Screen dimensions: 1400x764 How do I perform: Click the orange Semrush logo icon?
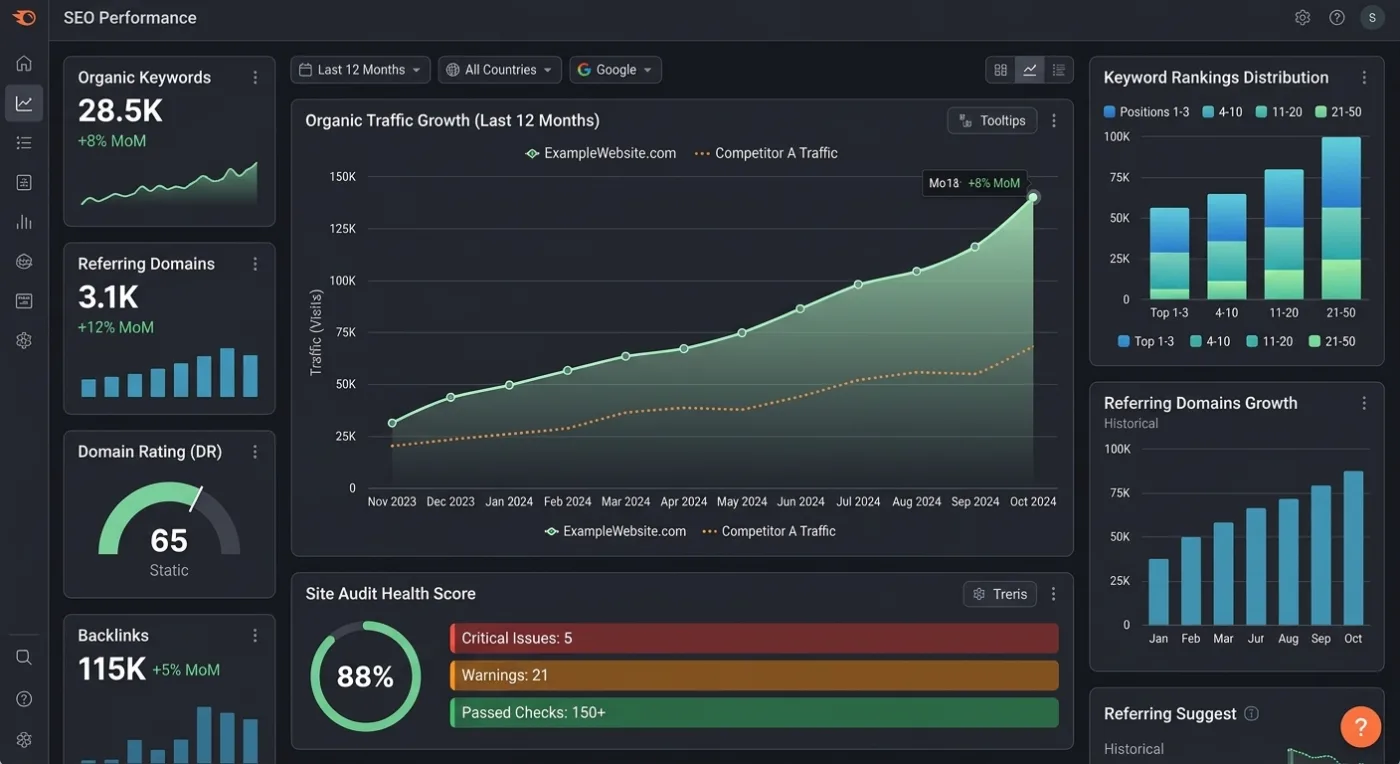[24, 17]
